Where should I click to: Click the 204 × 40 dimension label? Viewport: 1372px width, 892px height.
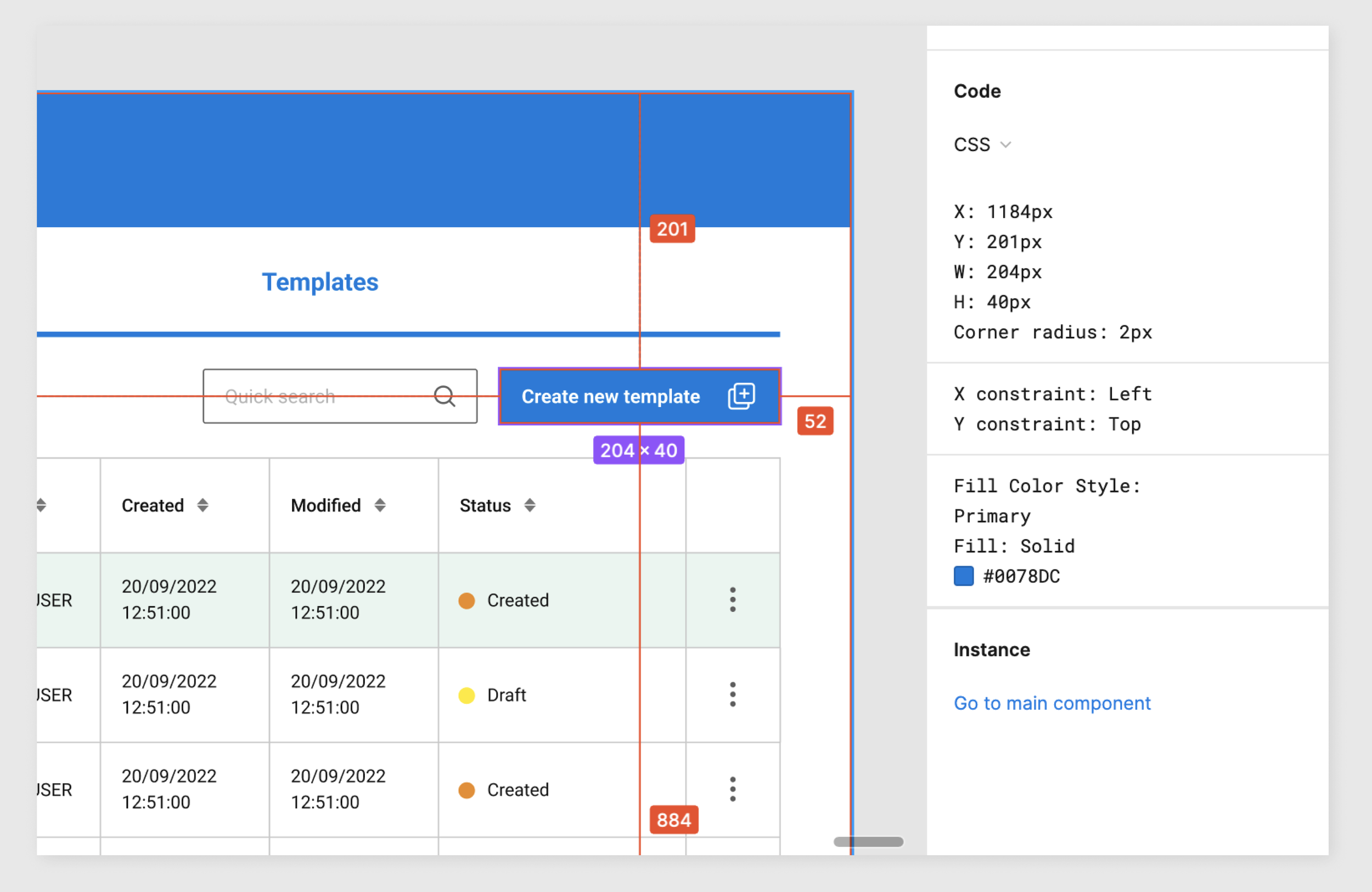[x=638, y=450]
